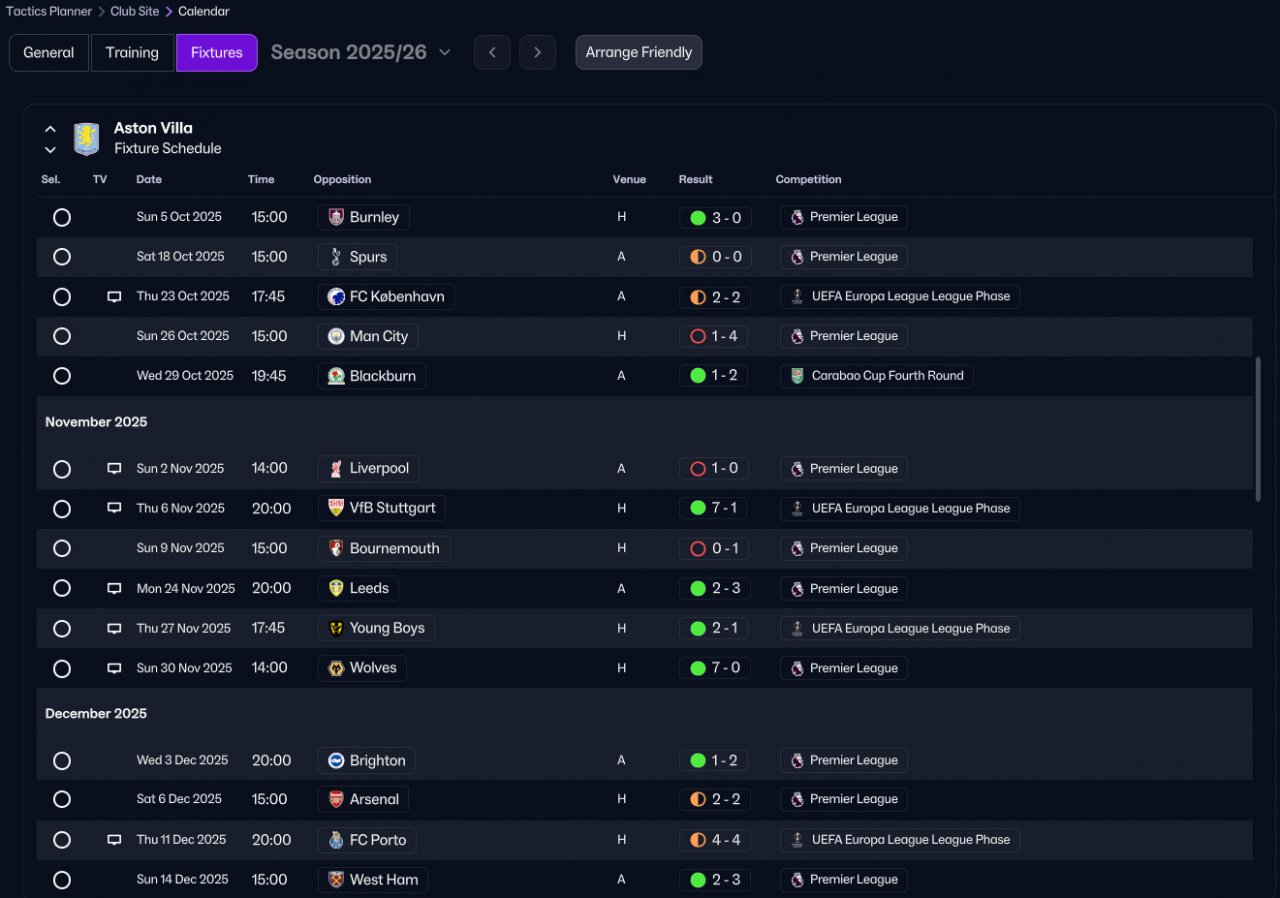Open the 3 - 0 result against Burnley
Screen dimensions: 1280x898
715,217
